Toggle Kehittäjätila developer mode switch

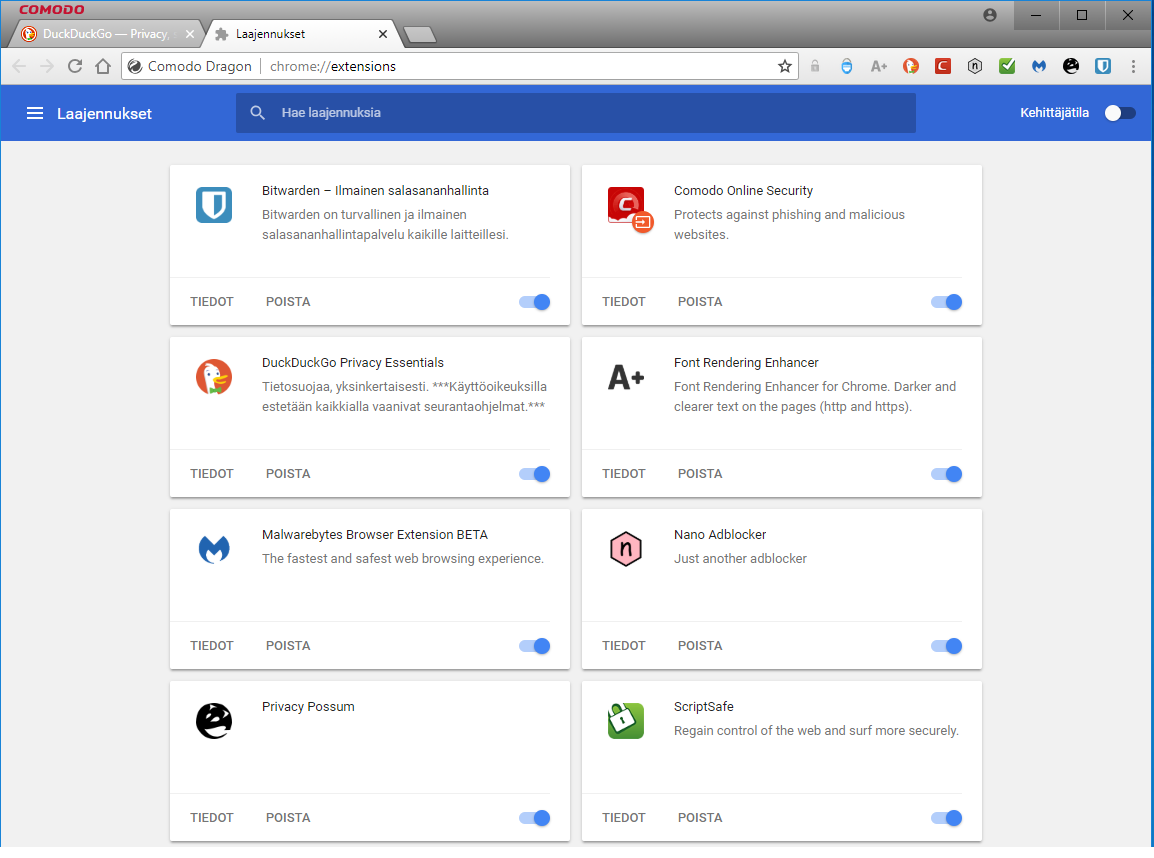tap(1120, 113)
